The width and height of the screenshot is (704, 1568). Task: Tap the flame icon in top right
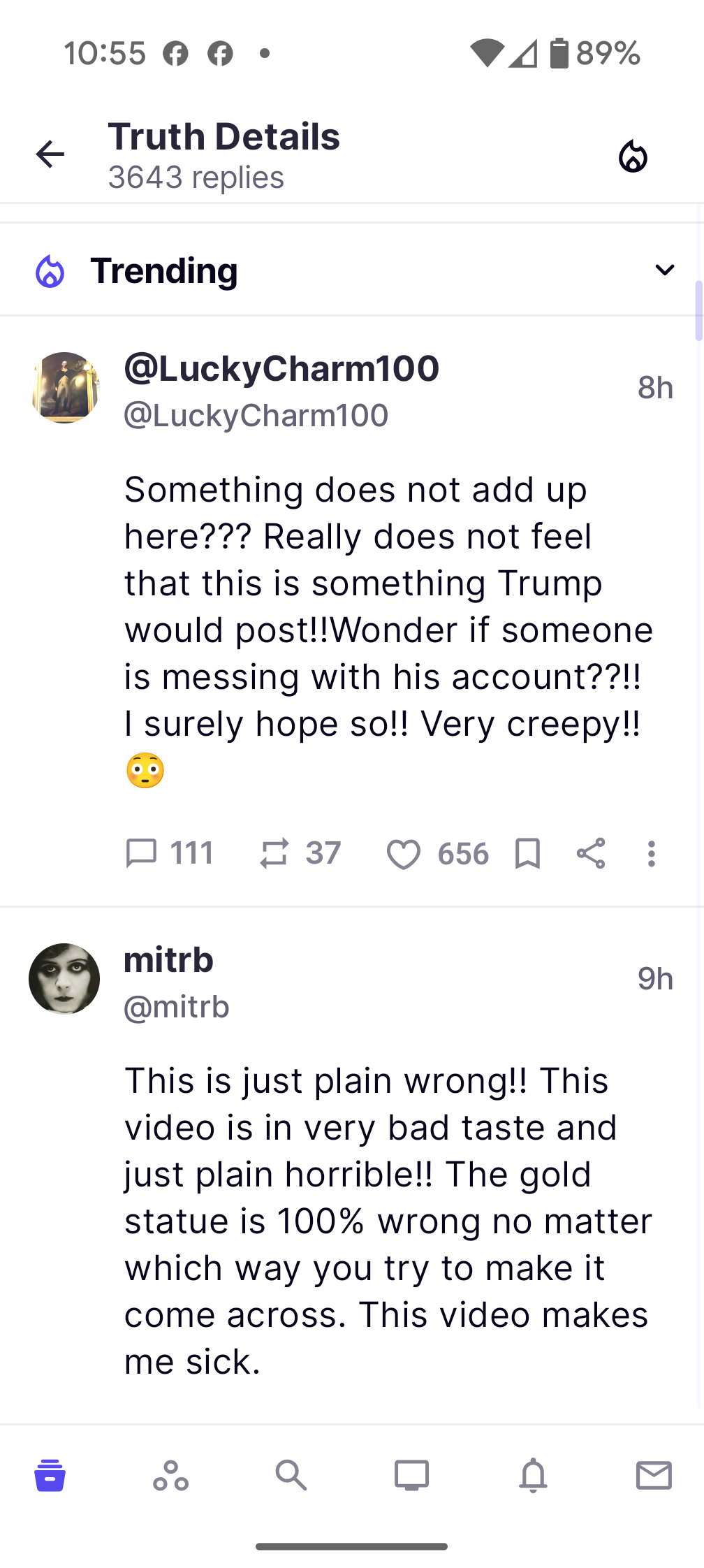633,157
